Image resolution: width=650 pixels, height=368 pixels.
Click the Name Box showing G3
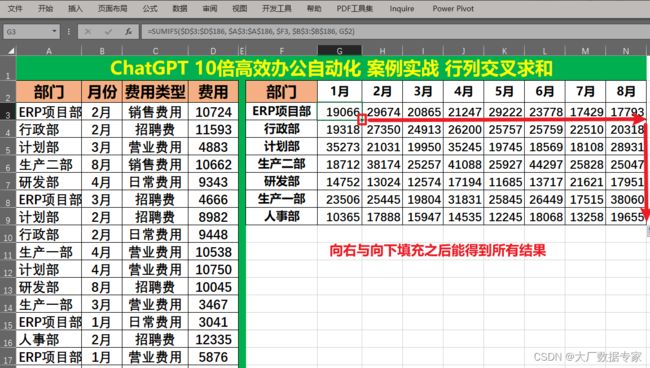pos(27,31)
